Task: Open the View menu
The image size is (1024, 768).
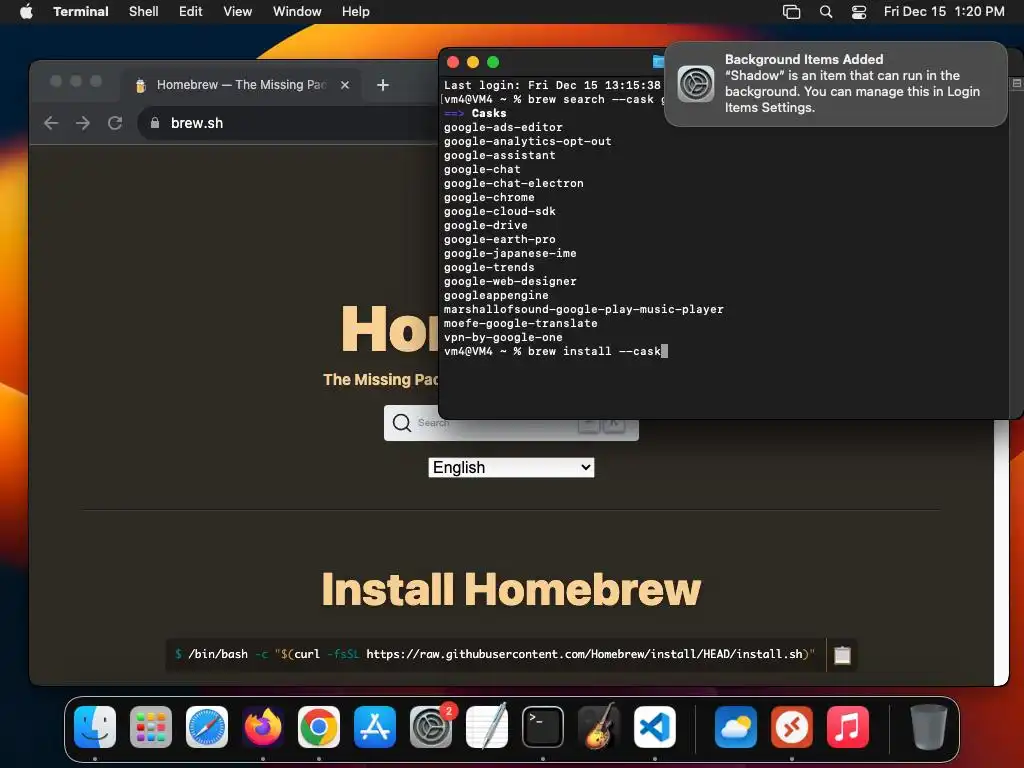Action: pyautogui.click(x=238, y=11)
